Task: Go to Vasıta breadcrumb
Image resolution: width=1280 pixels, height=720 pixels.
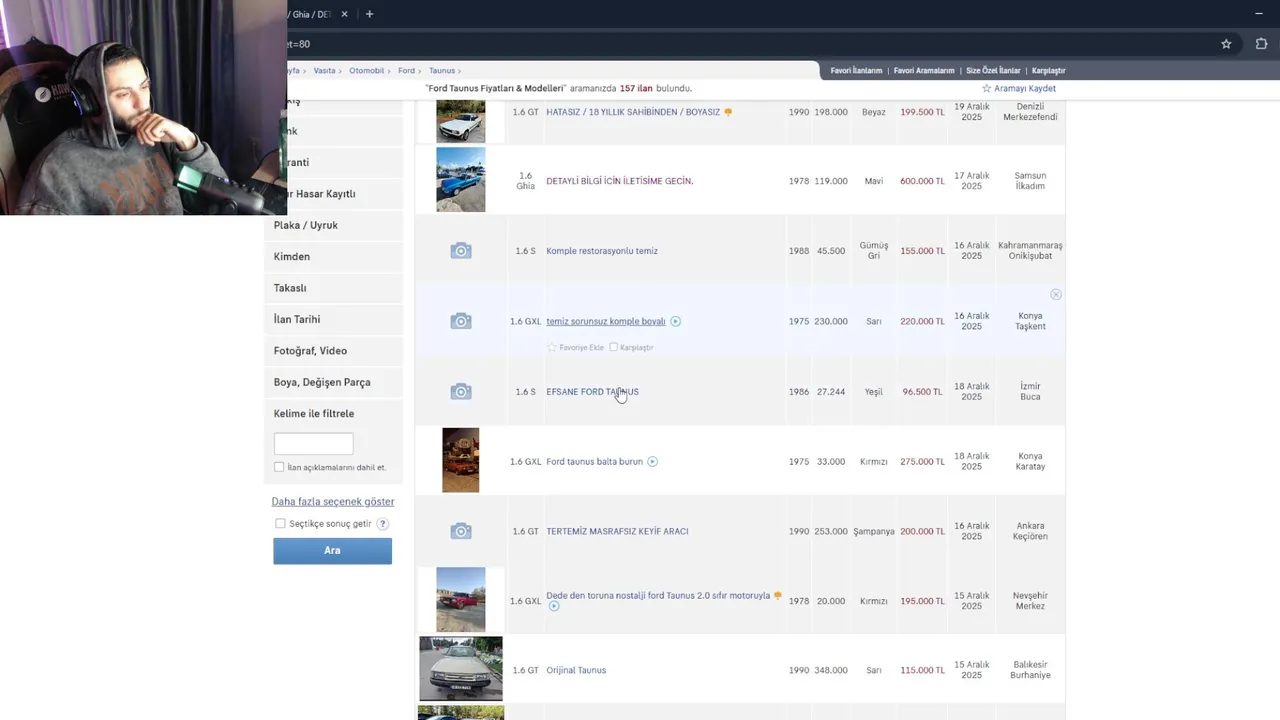Action: coord(324,71)
